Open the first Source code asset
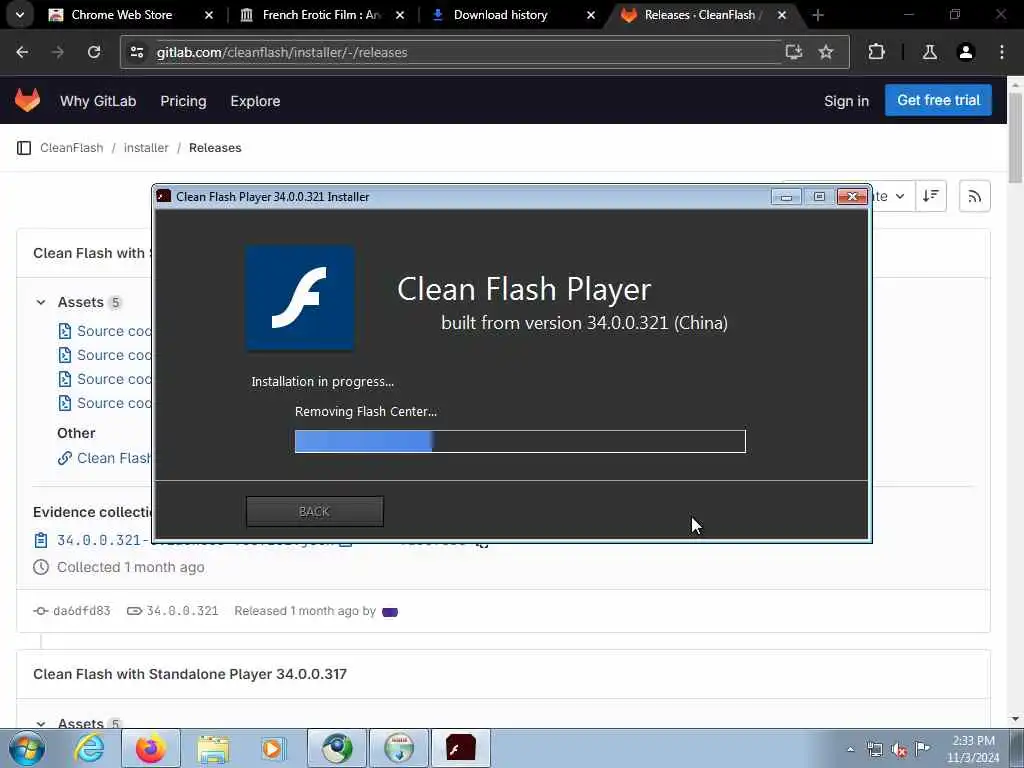Screen dimensions: 1024x768 point(105,331)
